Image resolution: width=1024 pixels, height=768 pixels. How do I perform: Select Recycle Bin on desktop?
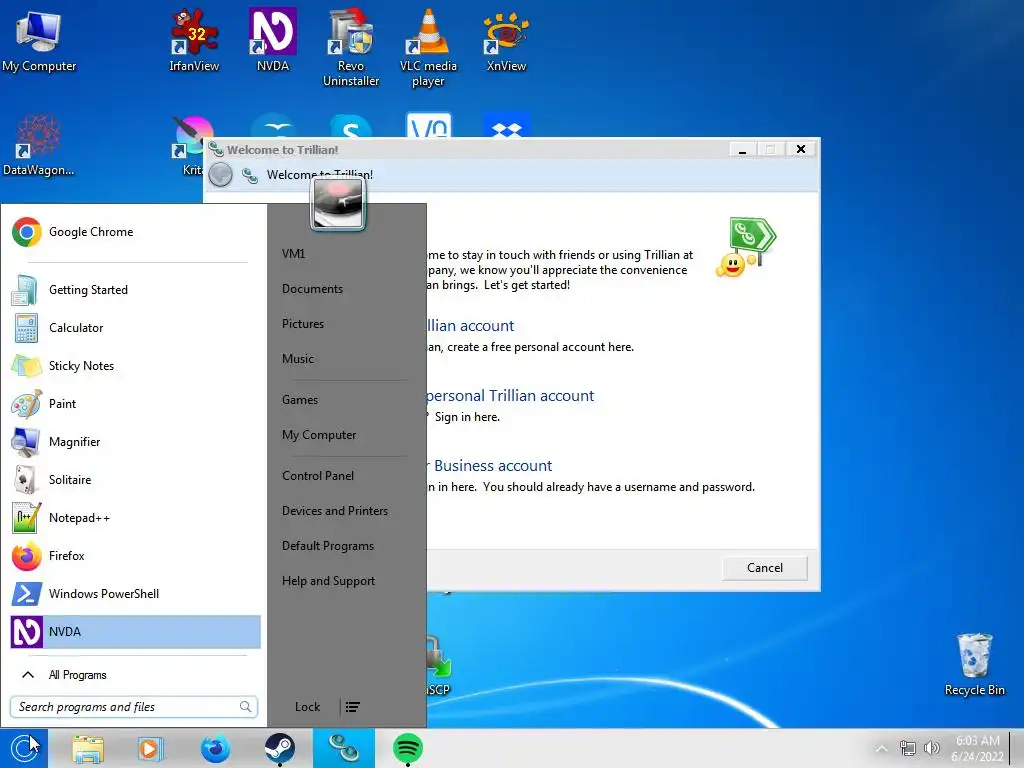point(974,665)
